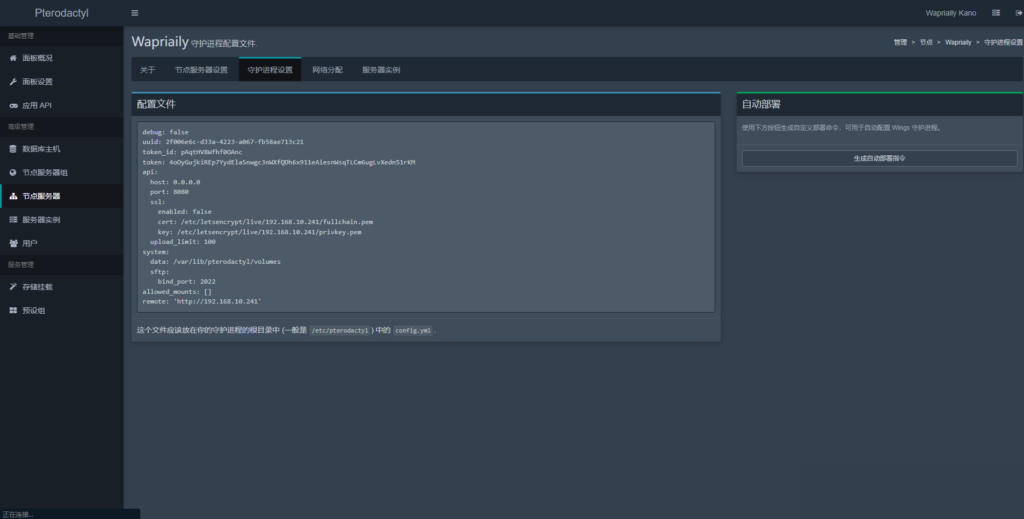
Task: Click the server list icon in top bar
Action: (996, 13)
